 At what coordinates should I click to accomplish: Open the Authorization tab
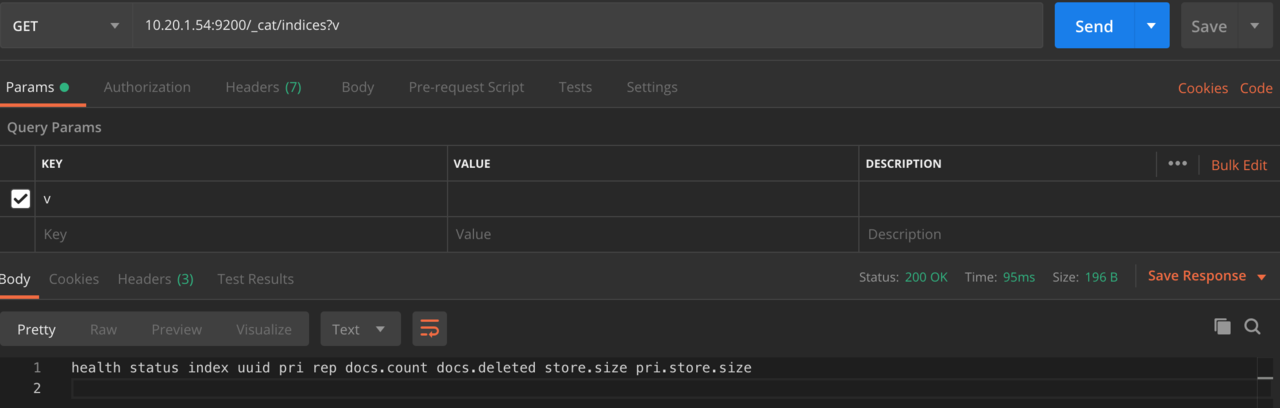(147, 87)
